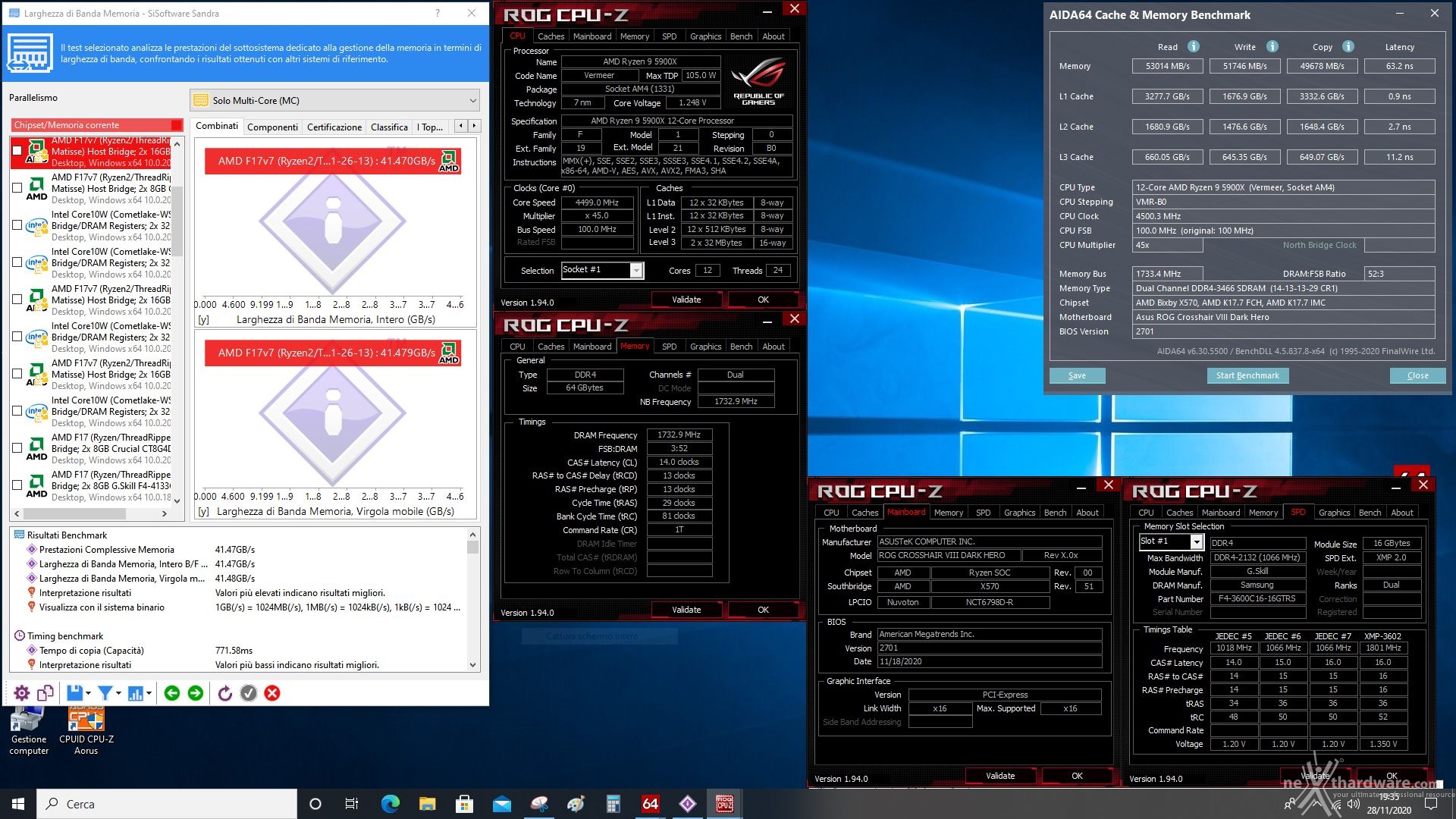Viewport: 1456px width, 819px height.
Task: Open Graphics tab in the CPU-Z SPD window
Action: tap(1334, 513)
